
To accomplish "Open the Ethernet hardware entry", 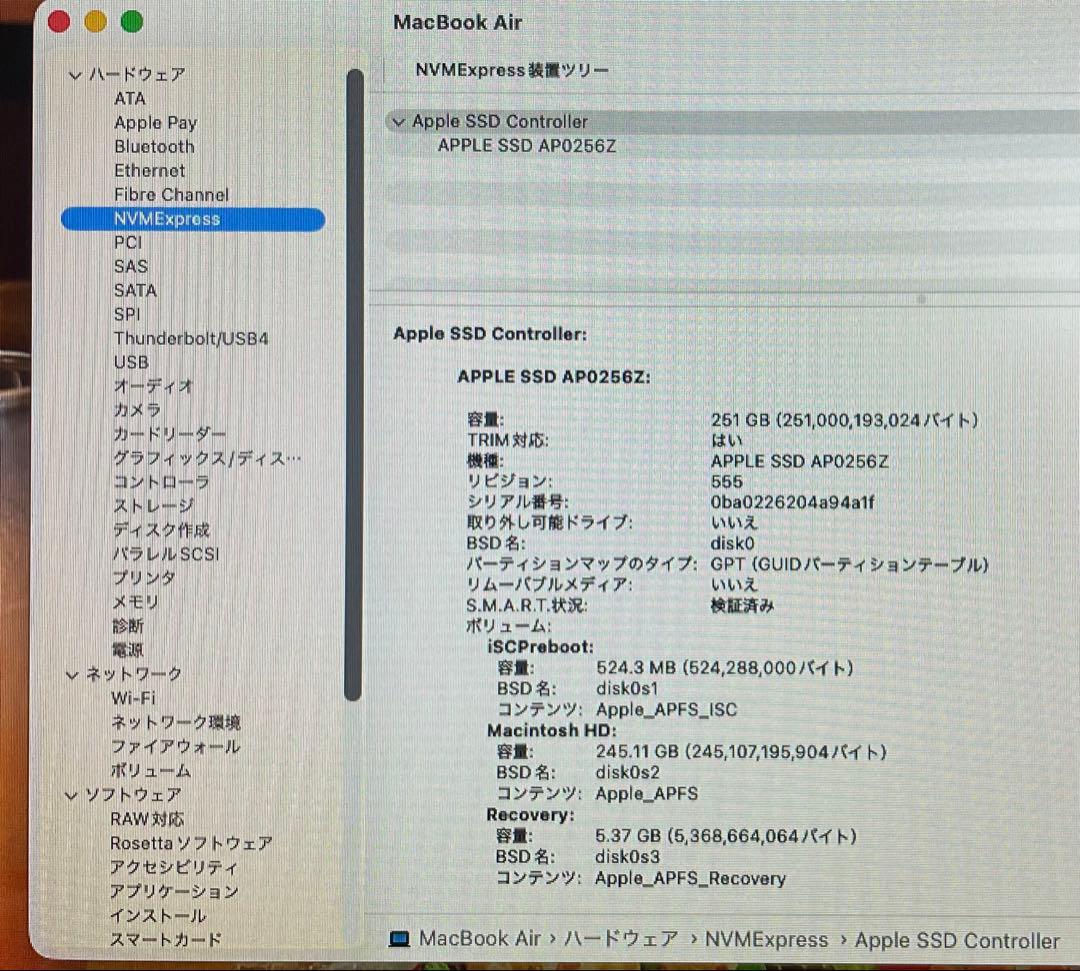I will click(149, 170).
